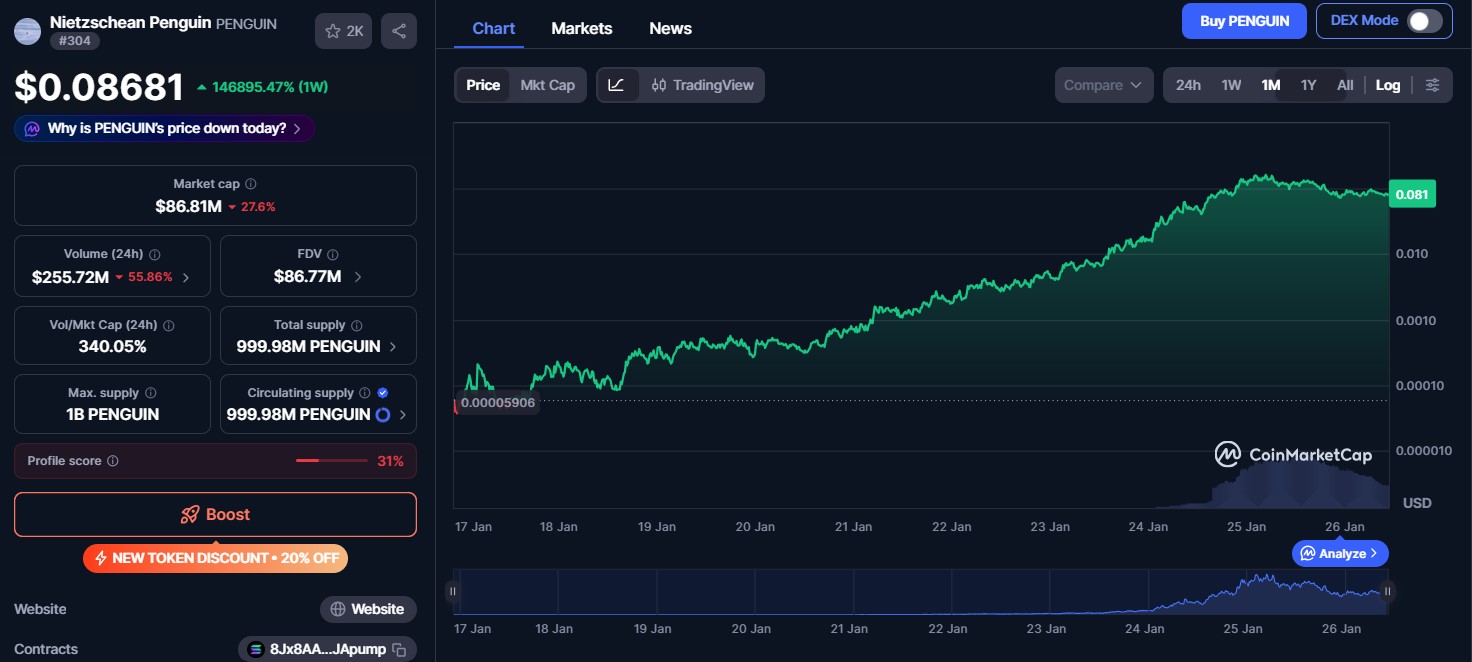Click left handle of range slider

coord(453,591)
